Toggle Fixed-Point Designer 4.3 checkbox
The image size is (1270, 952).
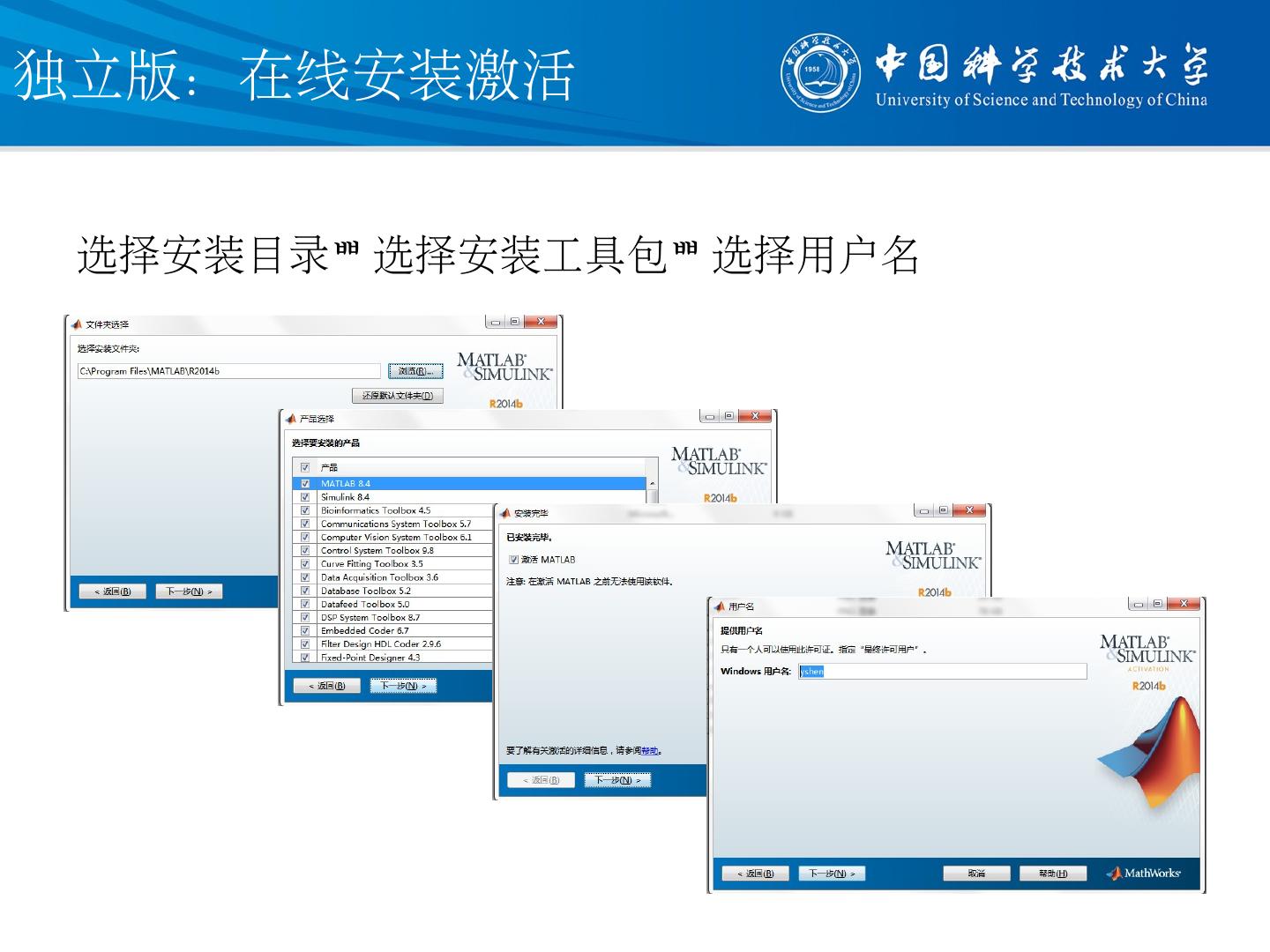305,657
